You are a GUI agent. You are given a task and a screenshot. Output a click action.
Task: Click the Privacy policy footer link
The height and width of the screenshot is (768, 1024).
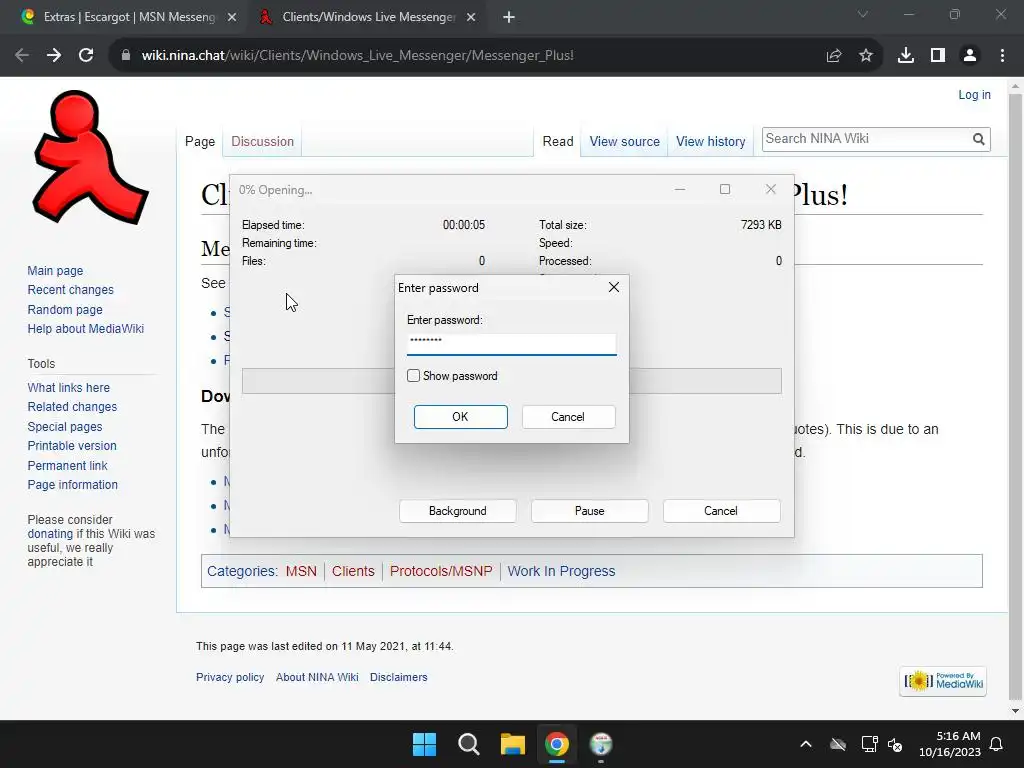pyautogui.click(x=230, y=677)
